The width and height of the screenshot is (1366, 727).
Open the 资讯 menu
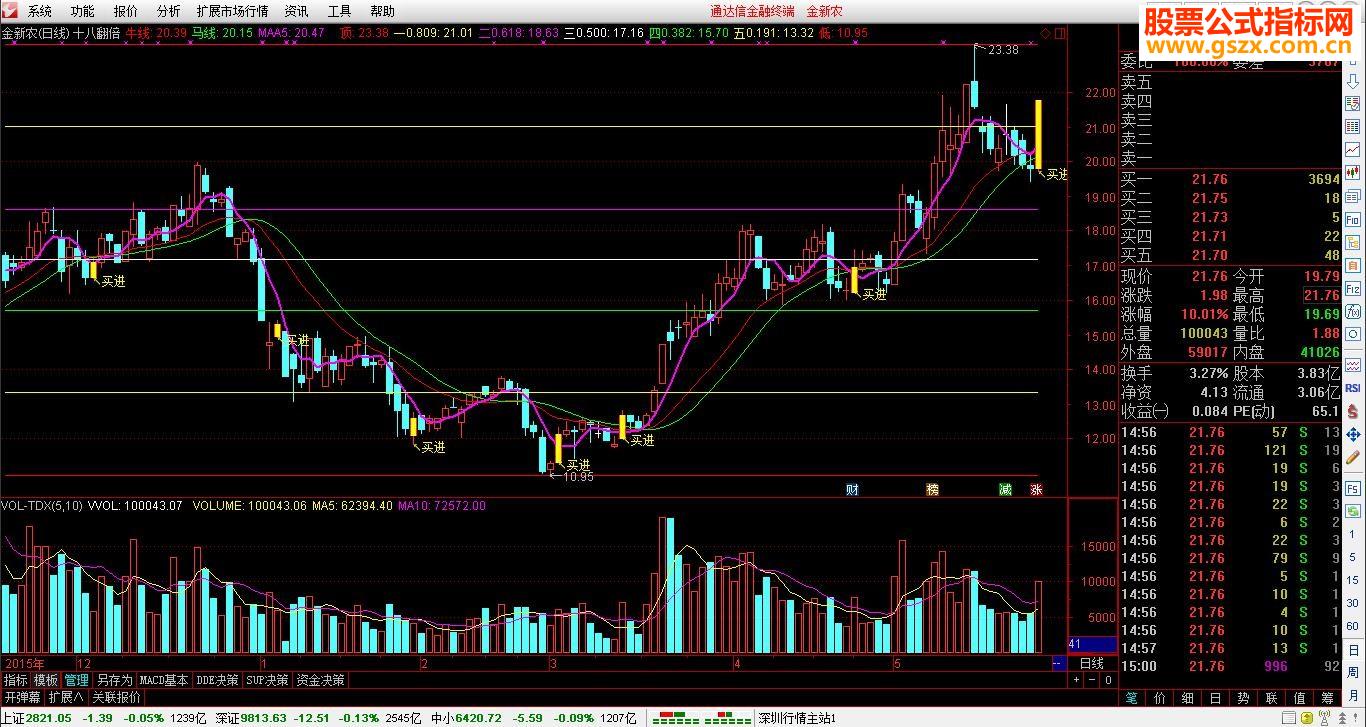point(297,11)
